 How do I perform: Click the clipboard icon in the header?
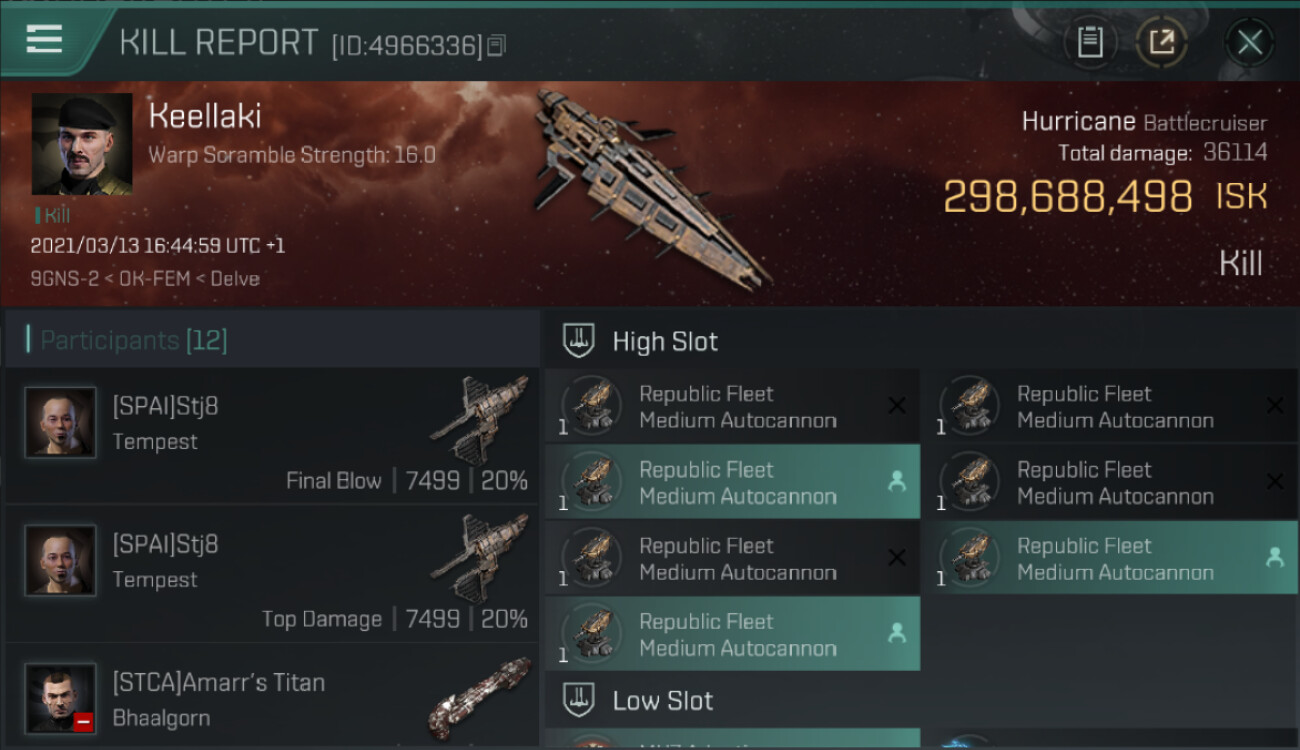pos(1089,42)
